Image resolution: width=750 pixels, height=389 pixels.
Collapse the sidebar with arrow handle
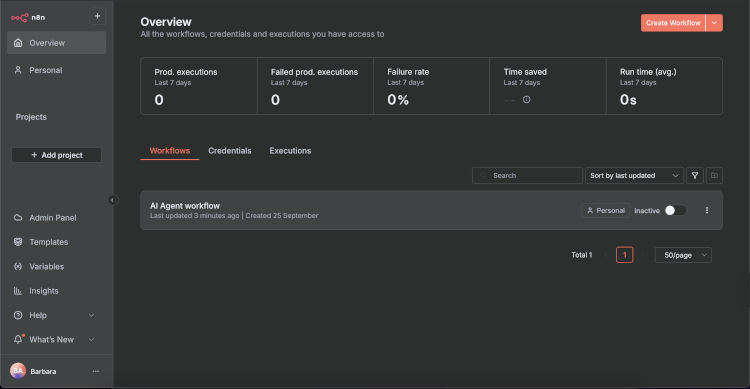tap(112, 200)
